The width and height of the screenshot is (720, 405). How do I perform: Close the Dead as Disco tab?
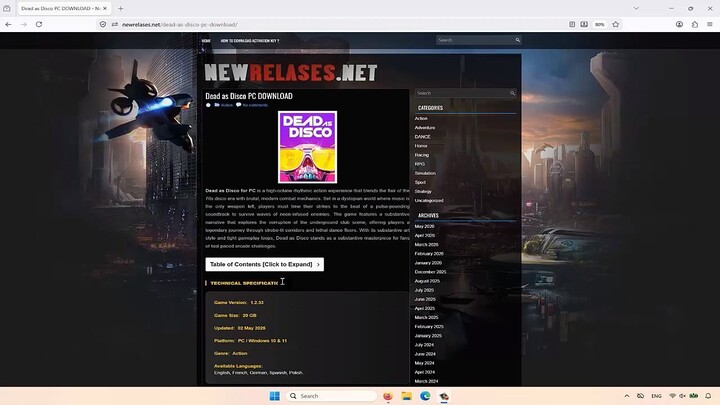(x=105, y=8)
